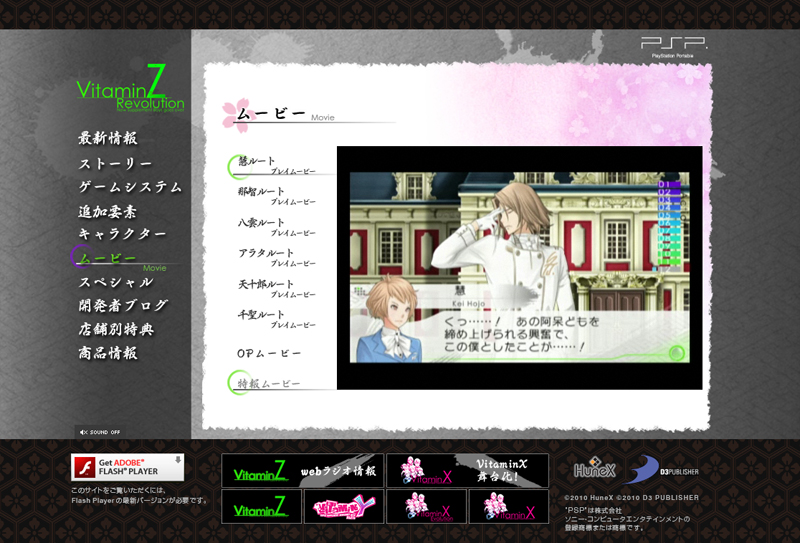Screen dimensions: 800x543
Task: Select the ムービー menu item
Action: click(x=108, y=258)
